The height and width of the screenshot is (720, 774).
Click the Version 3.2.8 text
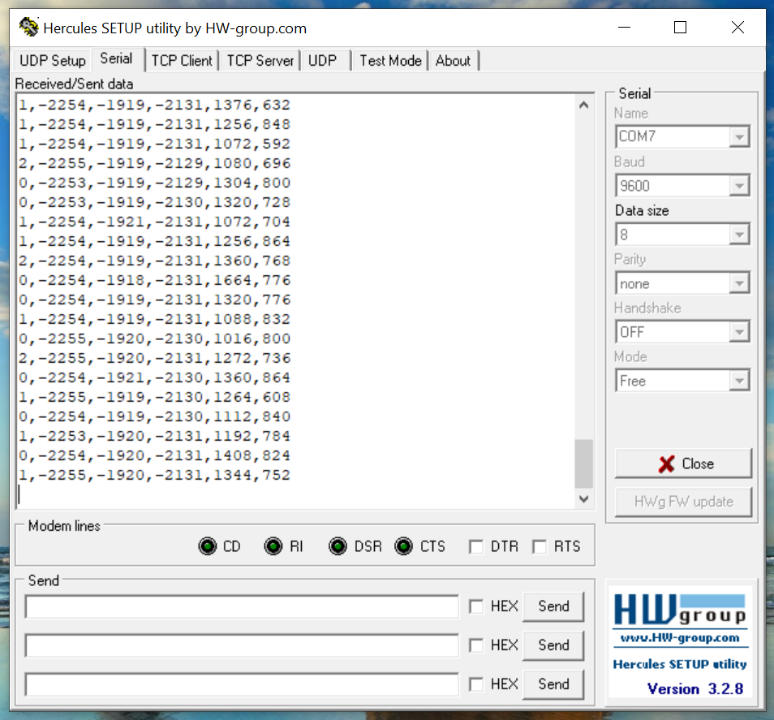[x=695, y=688]
